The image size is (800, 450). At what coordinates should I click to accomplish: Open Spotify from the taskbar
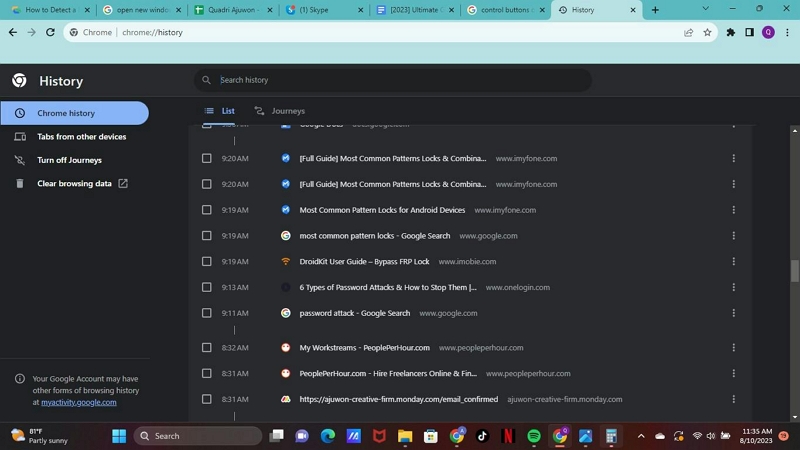click(534, 436)
